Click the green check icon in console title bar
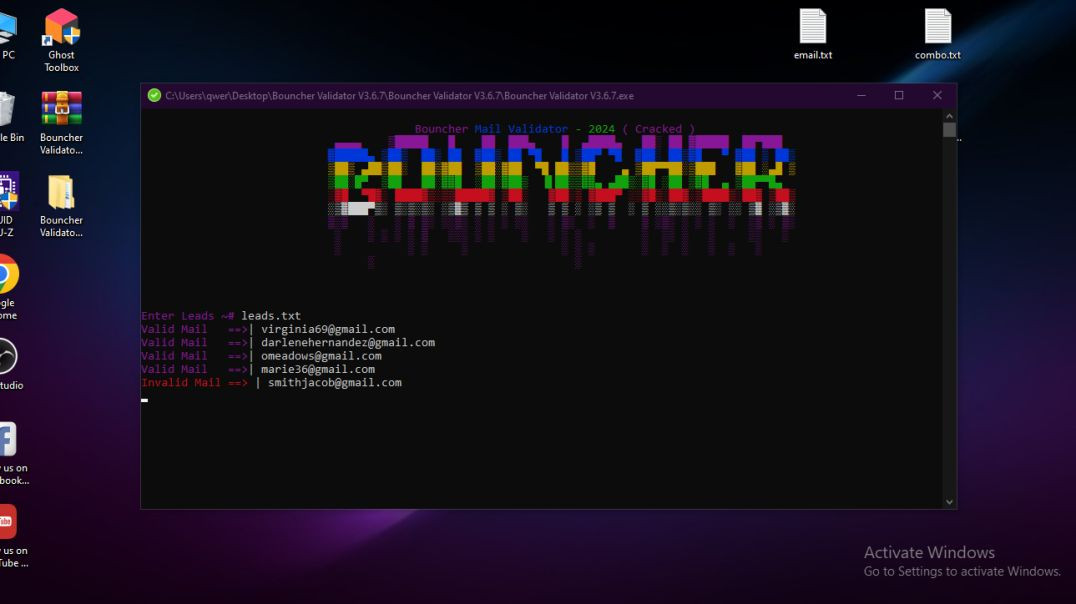Screen dimensions: 1076x604 [x=154, y=95]
